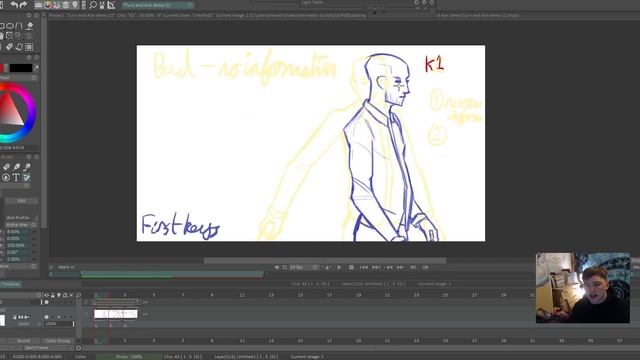Click frame 11 on timeline ruler
The image size is (640, 360).
[x=242, y=295]
